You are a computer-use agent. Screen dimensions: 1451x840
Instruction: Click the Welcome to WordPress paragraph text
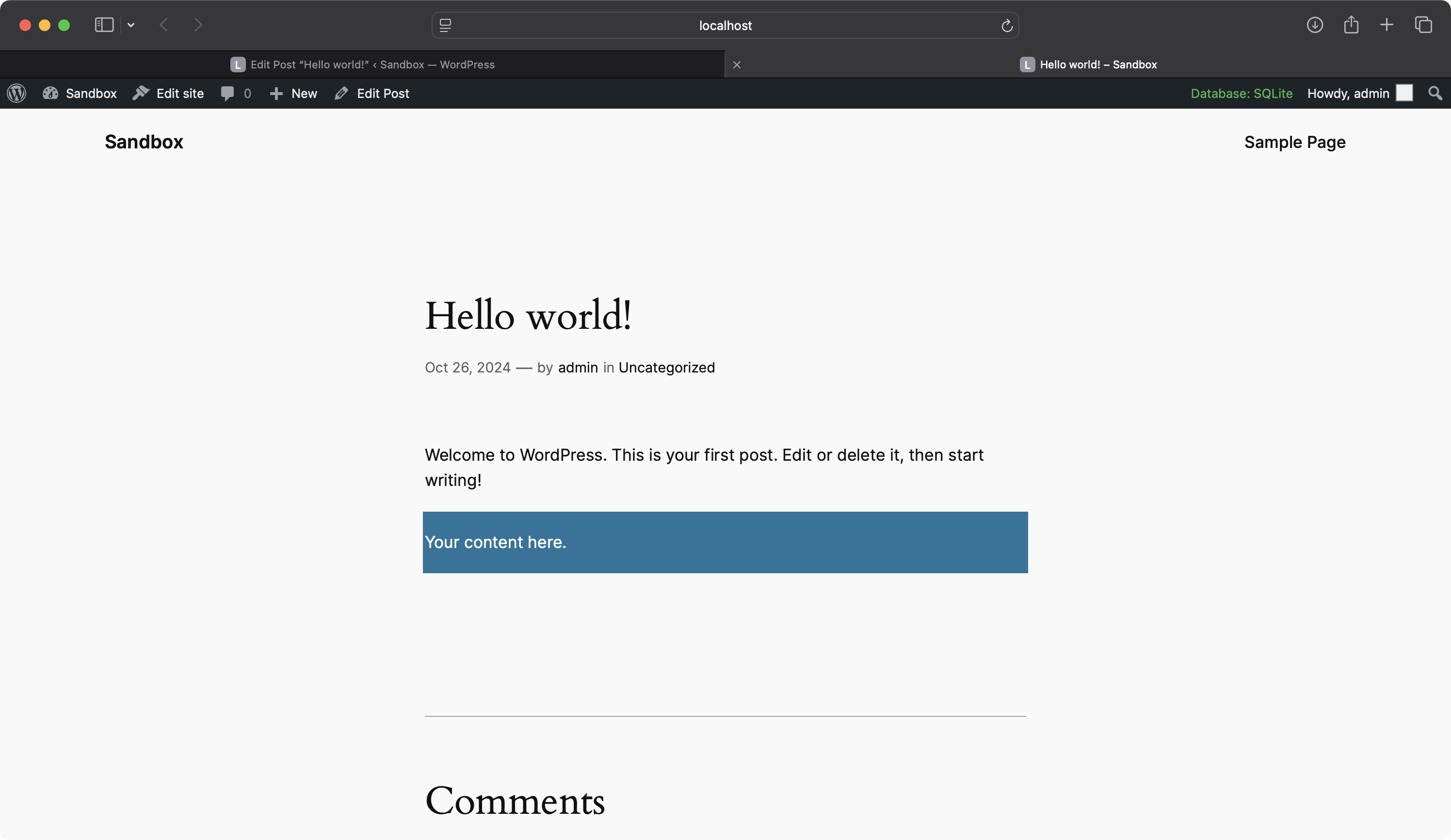[x=704, y=468]
